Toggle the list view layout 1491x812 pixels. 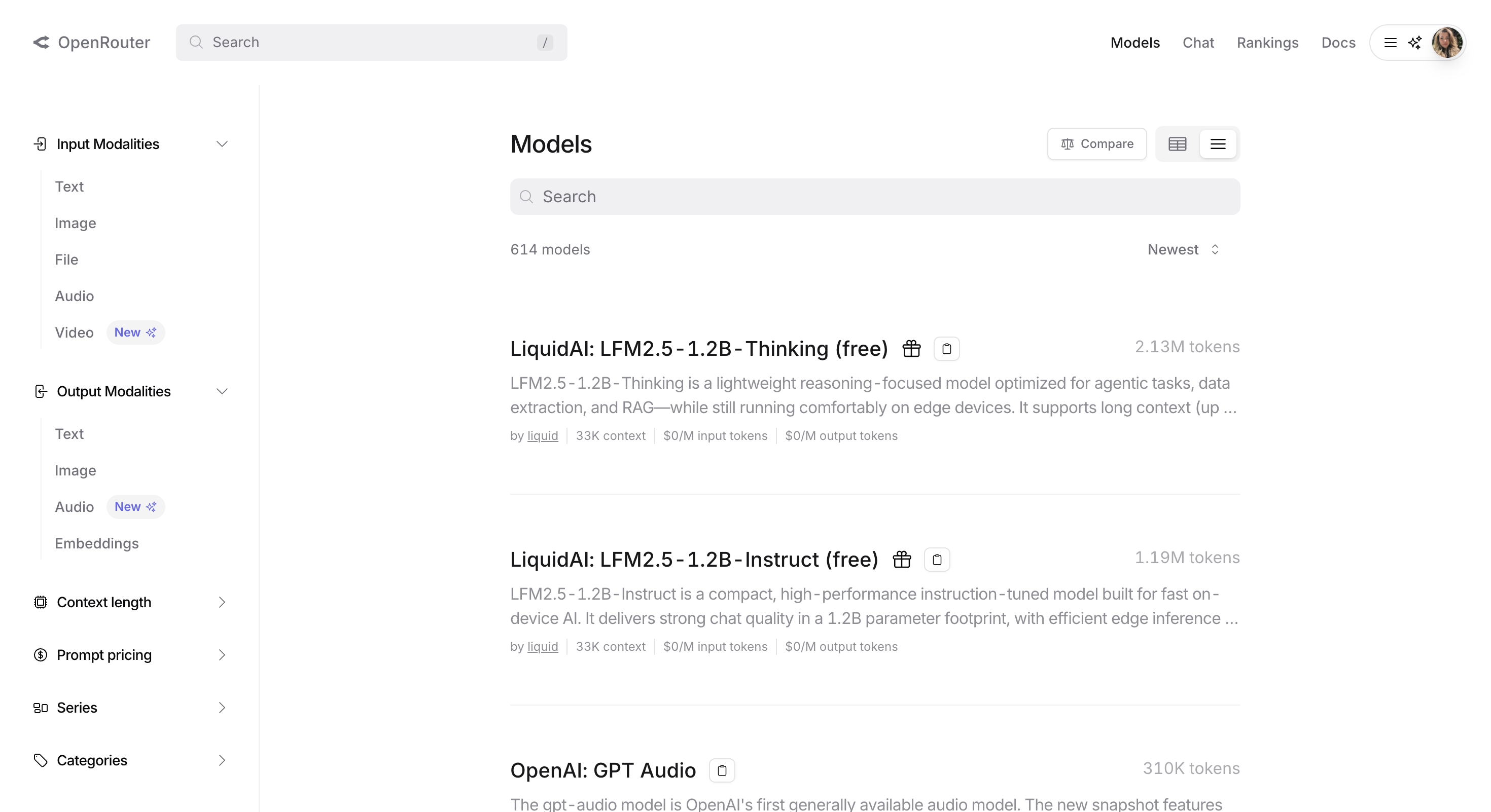coord(1218,143)
